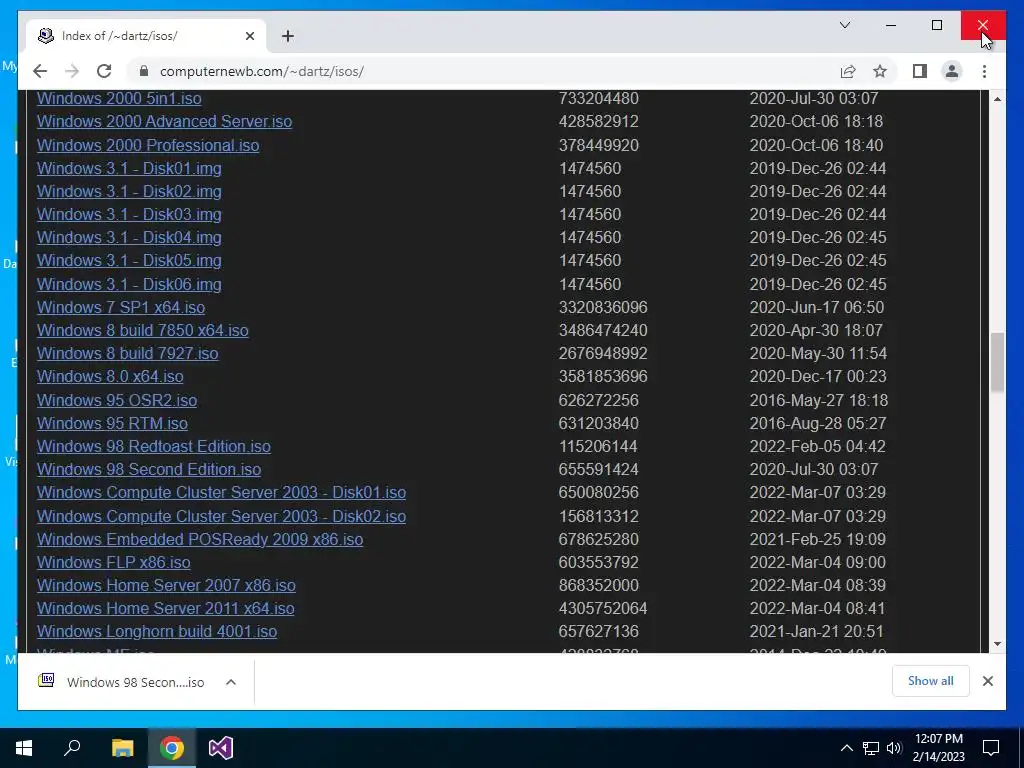The image size is (1024, 768).
Task: Open Windows Embedded POSReady 2009 x86.iso
Action: 200,539
